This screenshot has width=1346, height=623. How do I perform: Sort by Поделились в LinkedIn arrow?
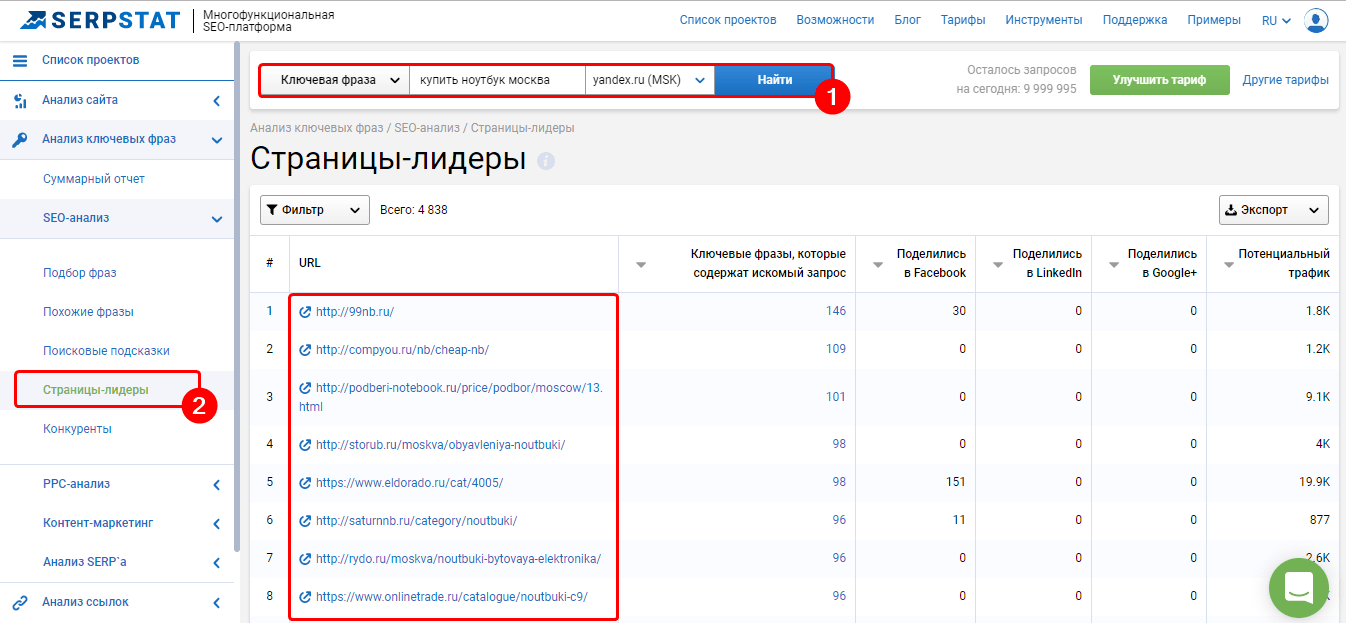(x=998, y=265)
